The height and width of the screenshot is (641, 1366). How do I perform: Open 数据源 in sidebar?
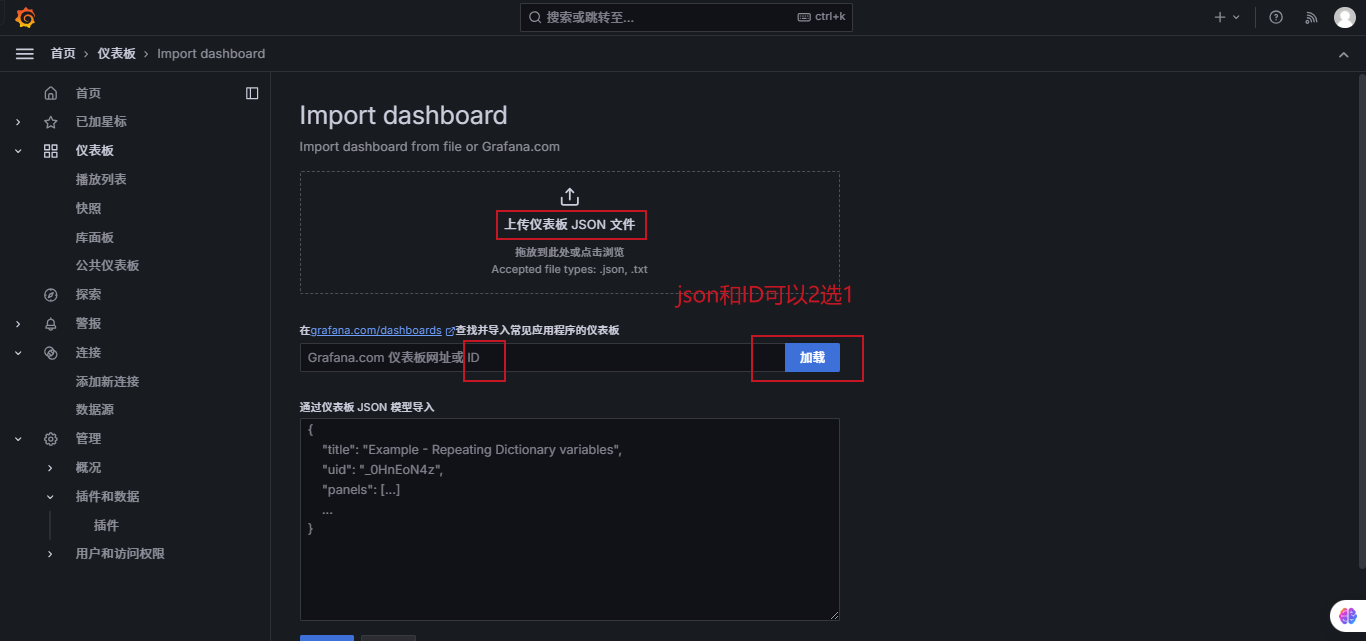(95, 410)
